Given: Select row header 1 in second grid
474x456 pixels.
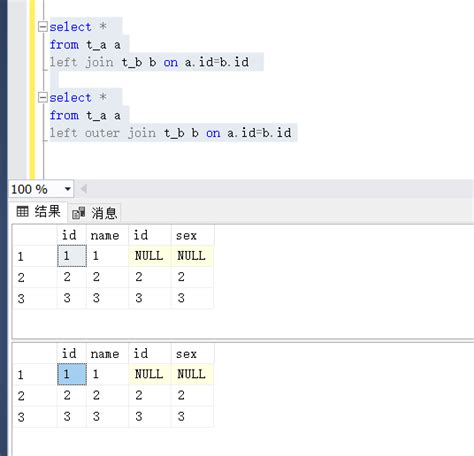Looking at the screenshot, I should [35, 375].
